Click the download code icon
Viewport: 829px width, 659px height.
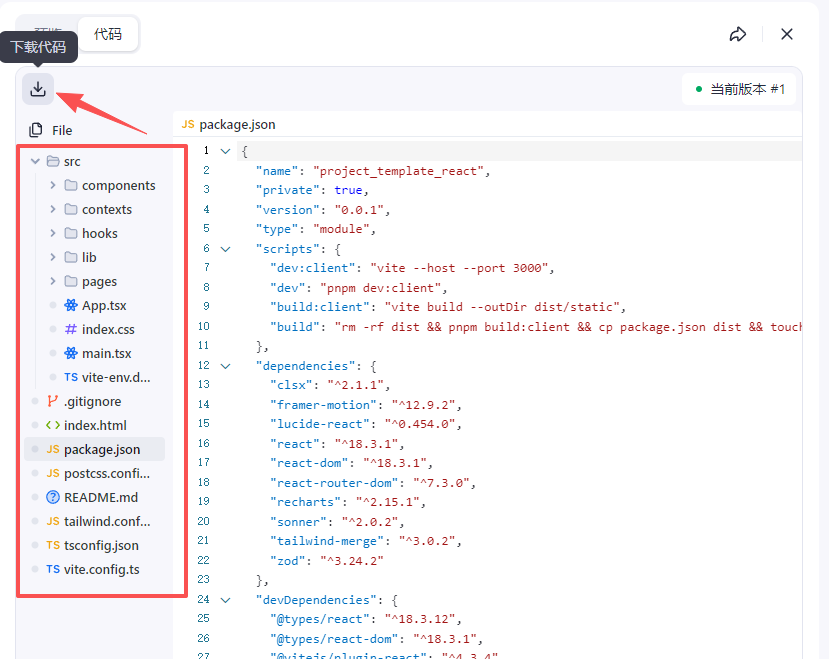(x=38, y=89)
